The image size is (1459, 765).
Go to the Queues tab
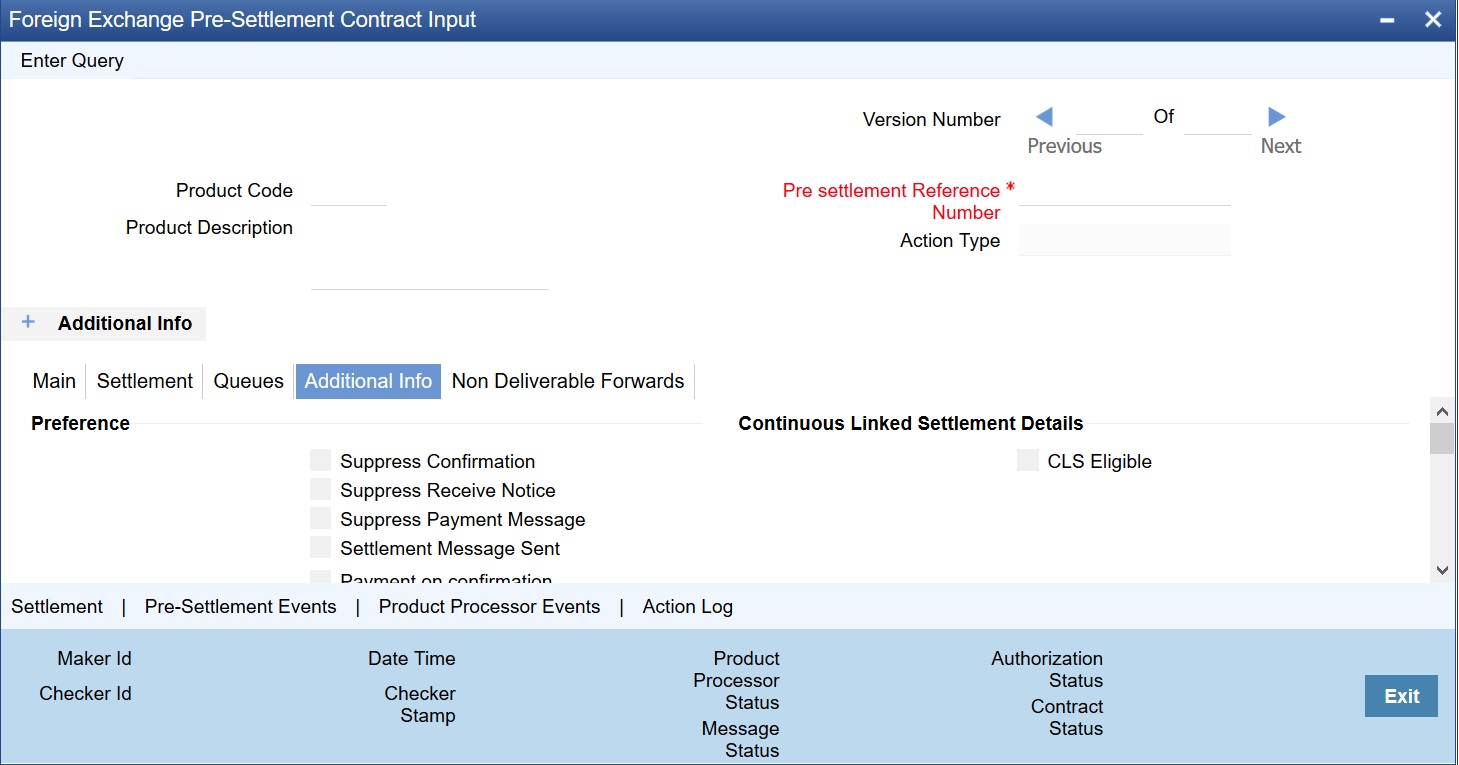(x=249, y=381)
